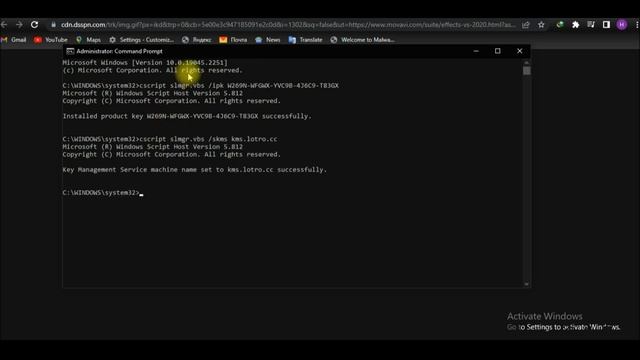The height and width of the screenshot is (360, 640).
Task: Click the Command Prompt scrollbar thumb
Action: (x=527, y=71)
